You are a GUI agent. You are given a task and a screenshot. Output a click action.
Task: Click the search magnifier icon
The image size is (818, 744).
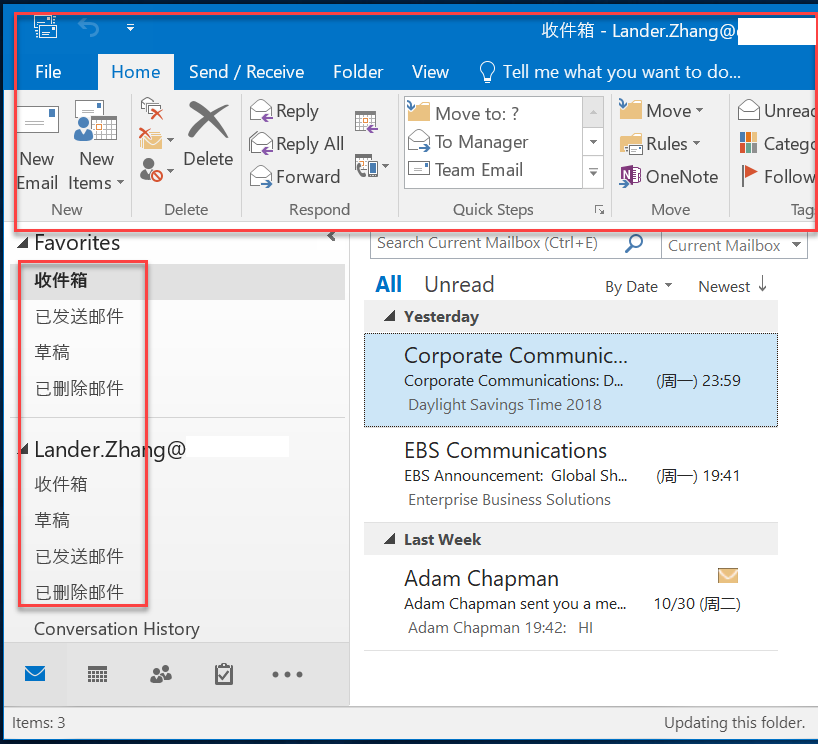(634, 244)
